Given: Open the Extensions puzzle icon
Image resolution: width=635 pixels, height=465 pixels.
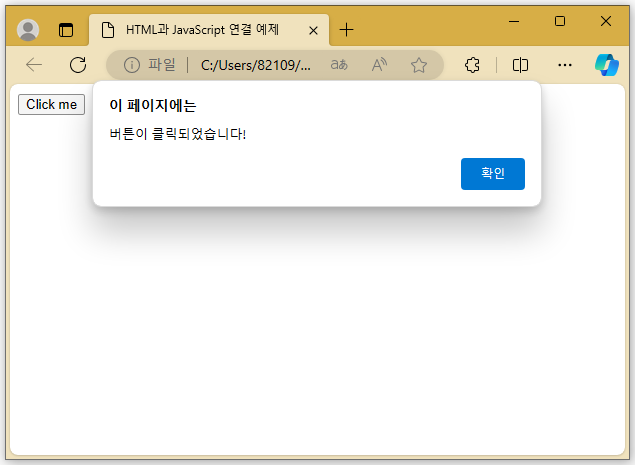Looking at the screenshot, I should pyautogui.click(x=472, y=65).
